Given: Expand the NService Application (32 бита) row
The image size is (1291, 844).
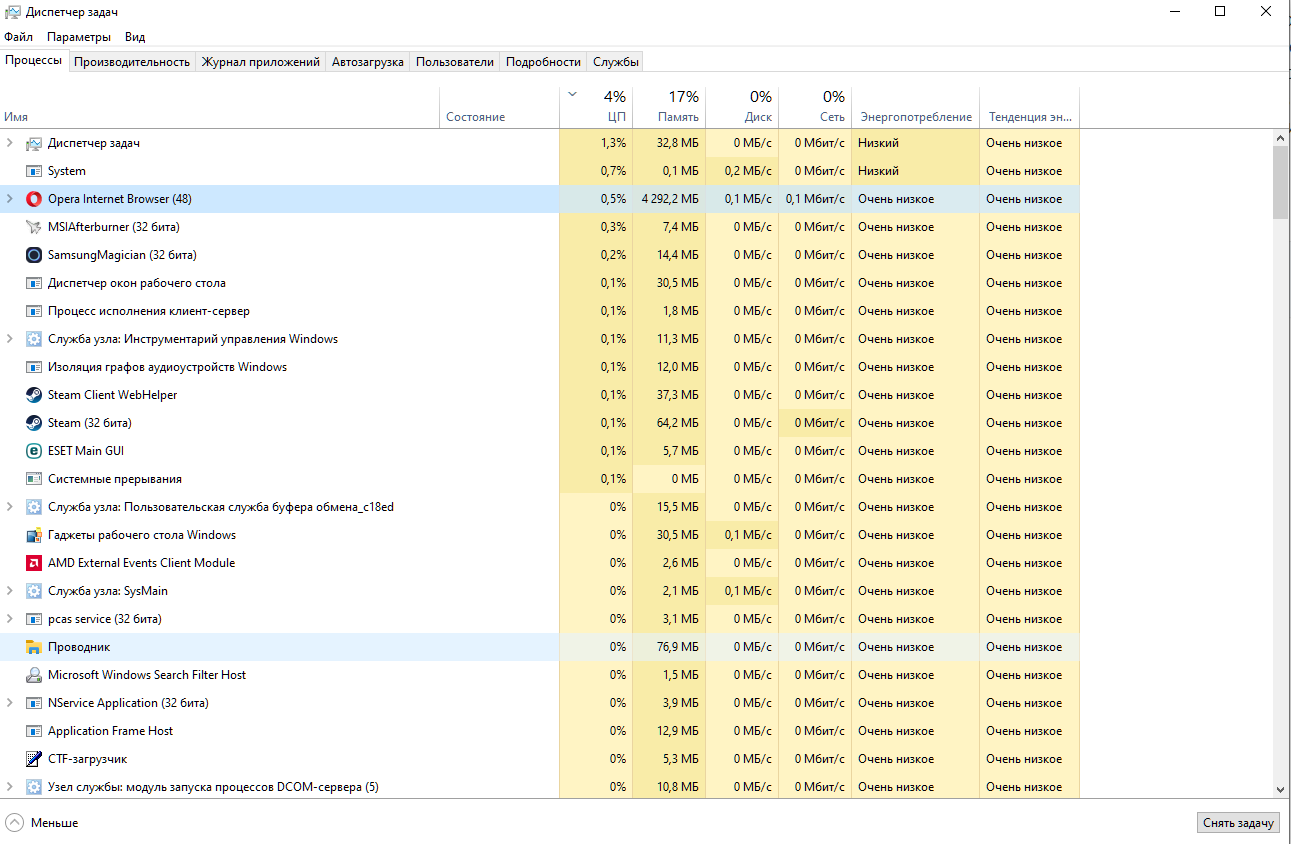Looking at the screenshot, I should 10,703.
